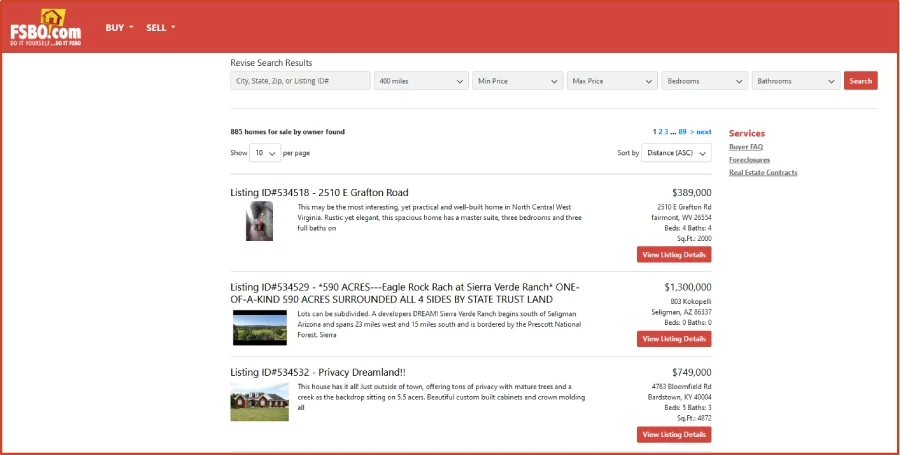Click the Sq.Ft.: 4872 text
The image size is (900, 455).
coord(694,418)
